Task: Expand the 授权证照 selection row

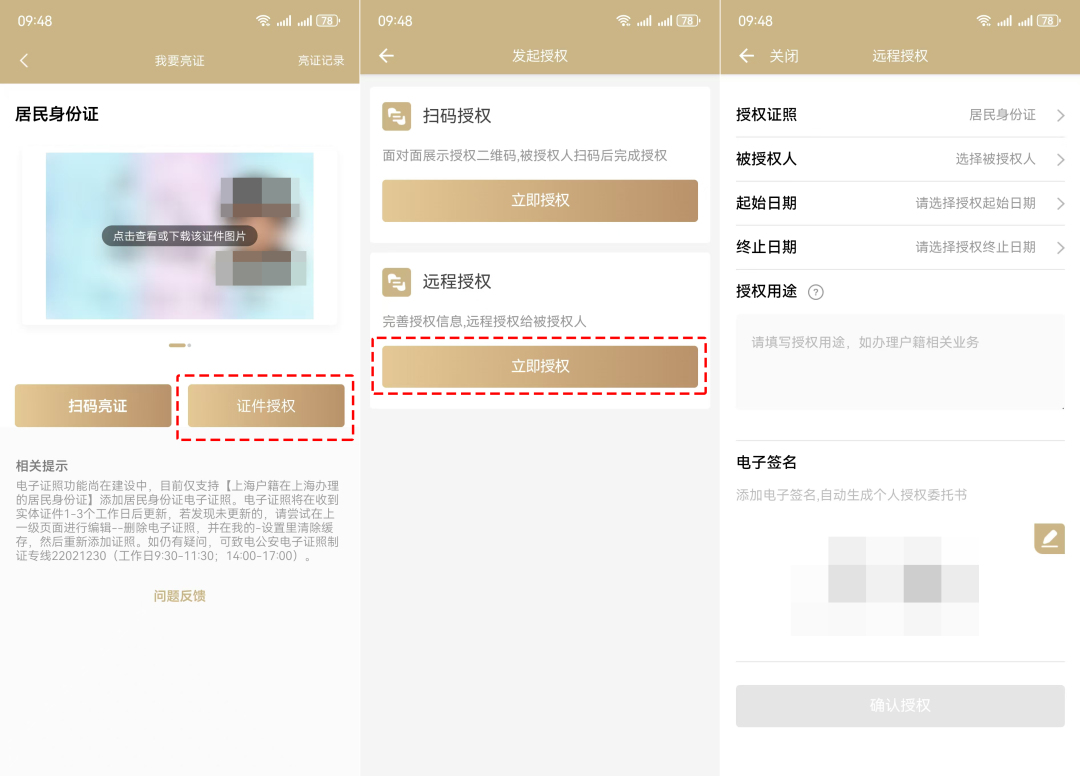Action: click(900, 115)
